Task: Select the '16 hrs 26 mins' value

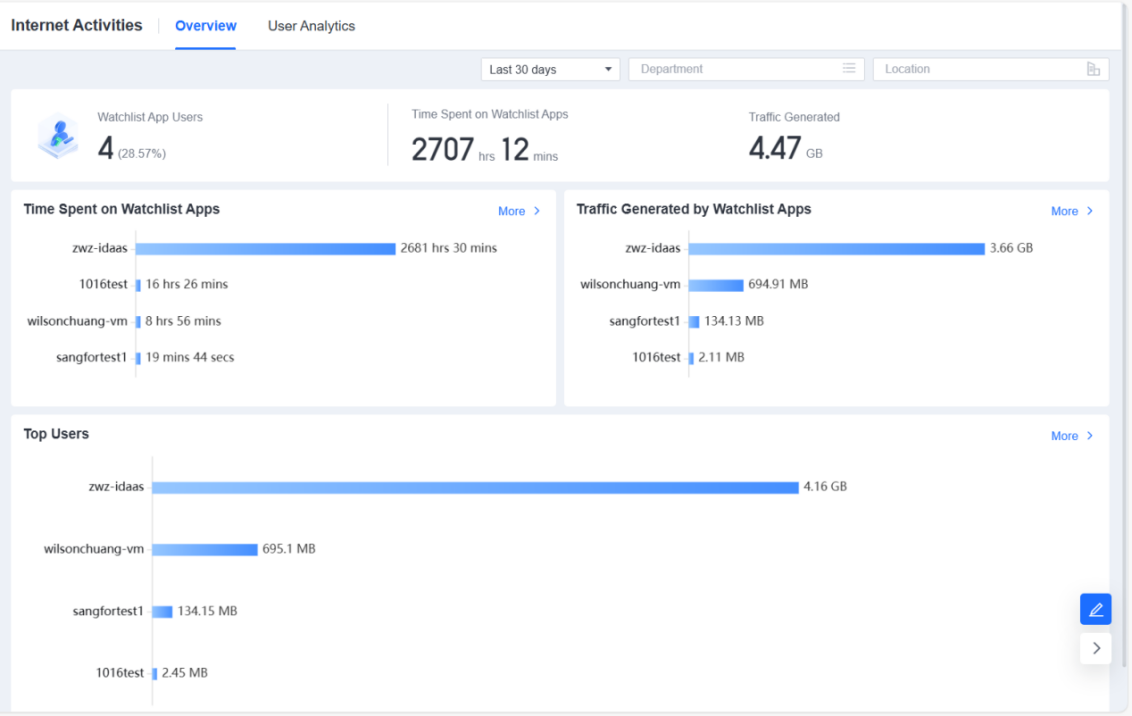Action: (x=187, y=284)
